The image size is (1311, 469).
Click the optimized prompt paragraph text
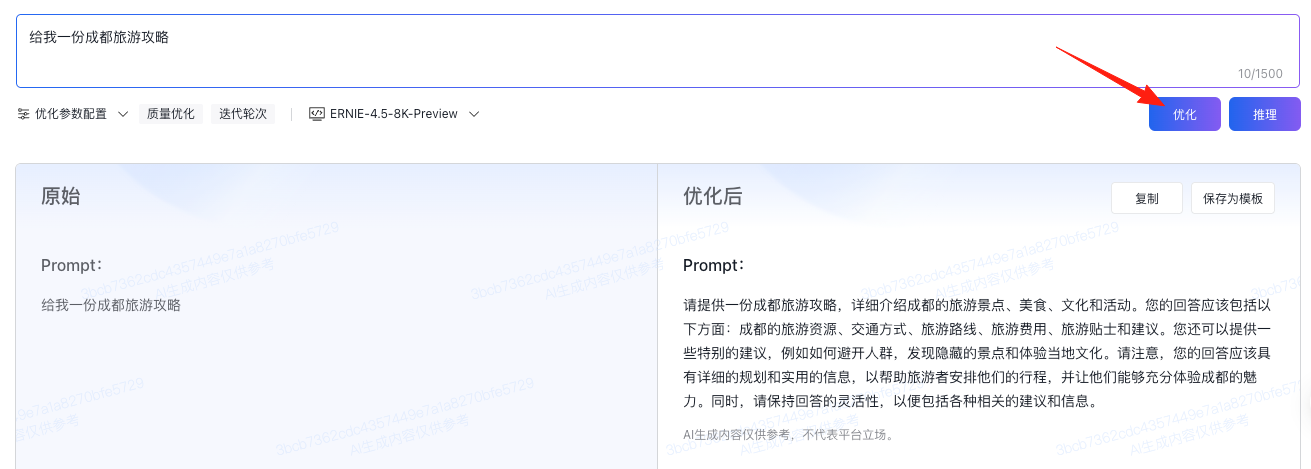pos(977,353)
